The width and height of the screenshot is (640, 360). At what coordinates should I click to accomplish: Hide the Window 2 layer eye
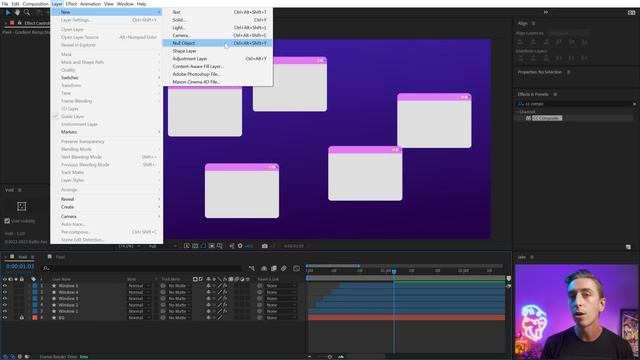tap(5, 305)
